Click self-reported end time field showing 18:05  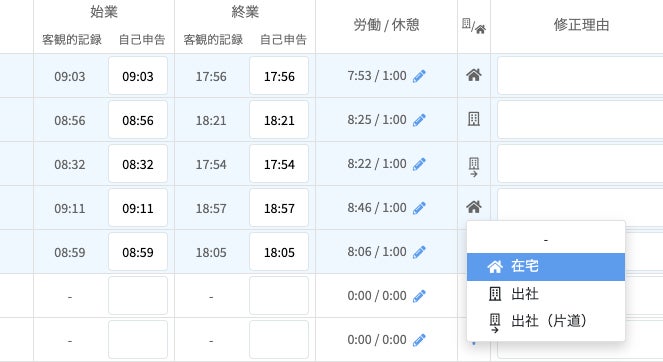point(279,252)
